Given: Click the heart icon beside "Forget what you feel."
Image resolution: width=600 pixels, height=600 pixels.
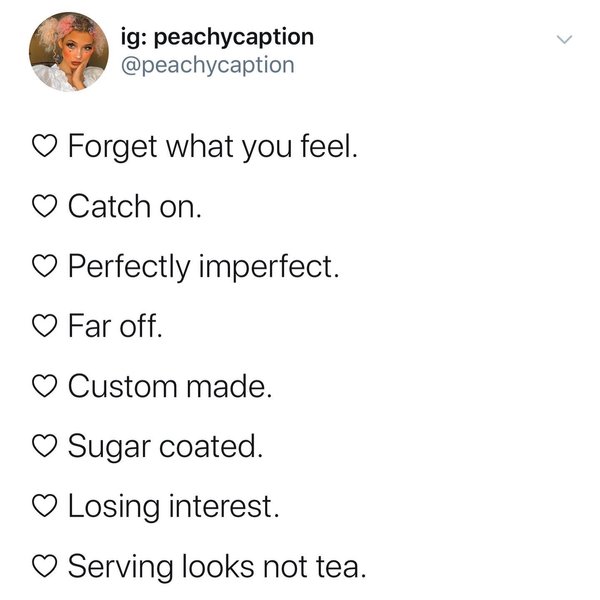Looking at the screenshot, I should (x=46, y=149).
